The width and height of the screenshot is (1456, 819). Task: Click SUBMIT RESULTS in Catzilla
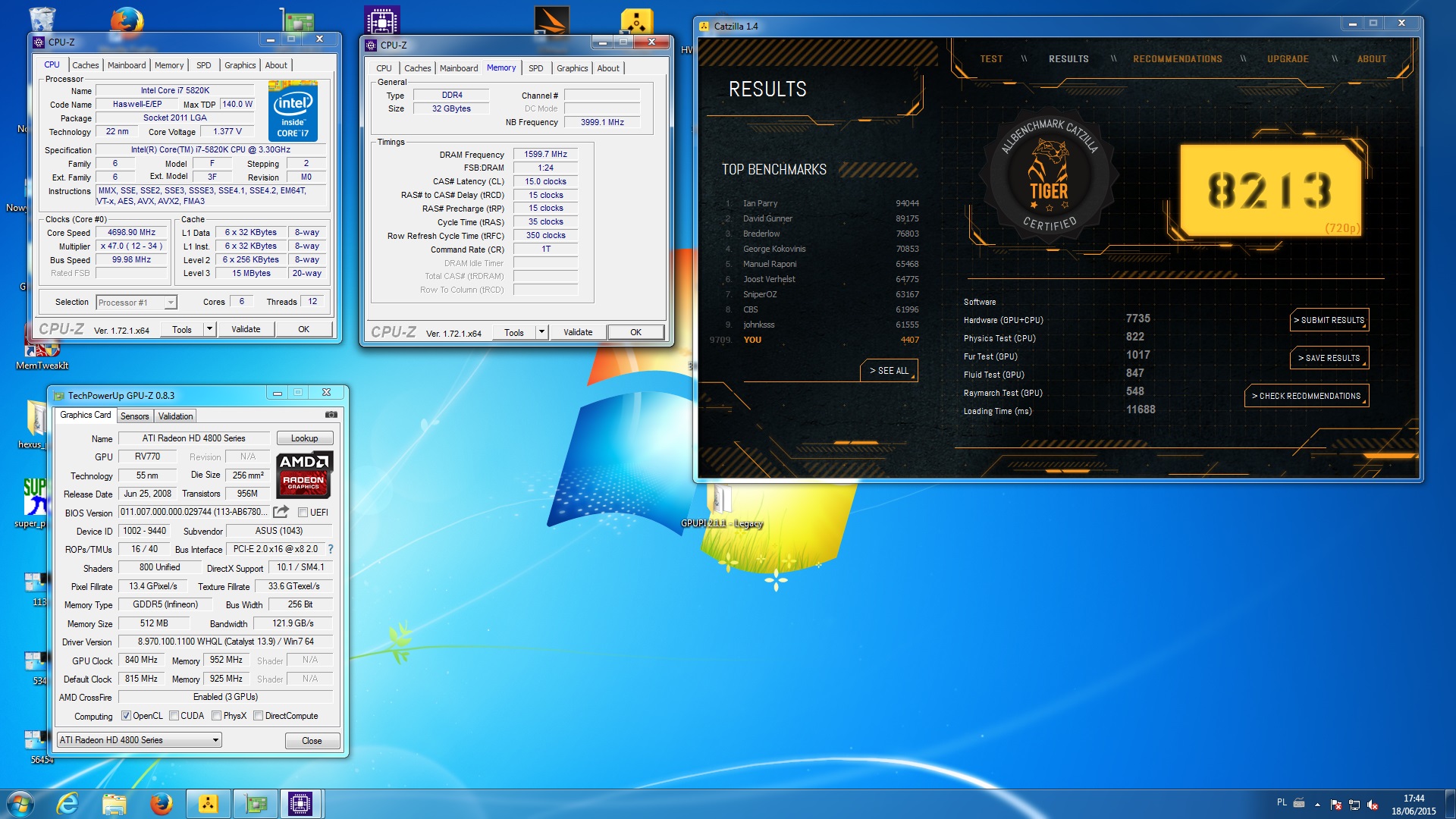point(1329,320)
